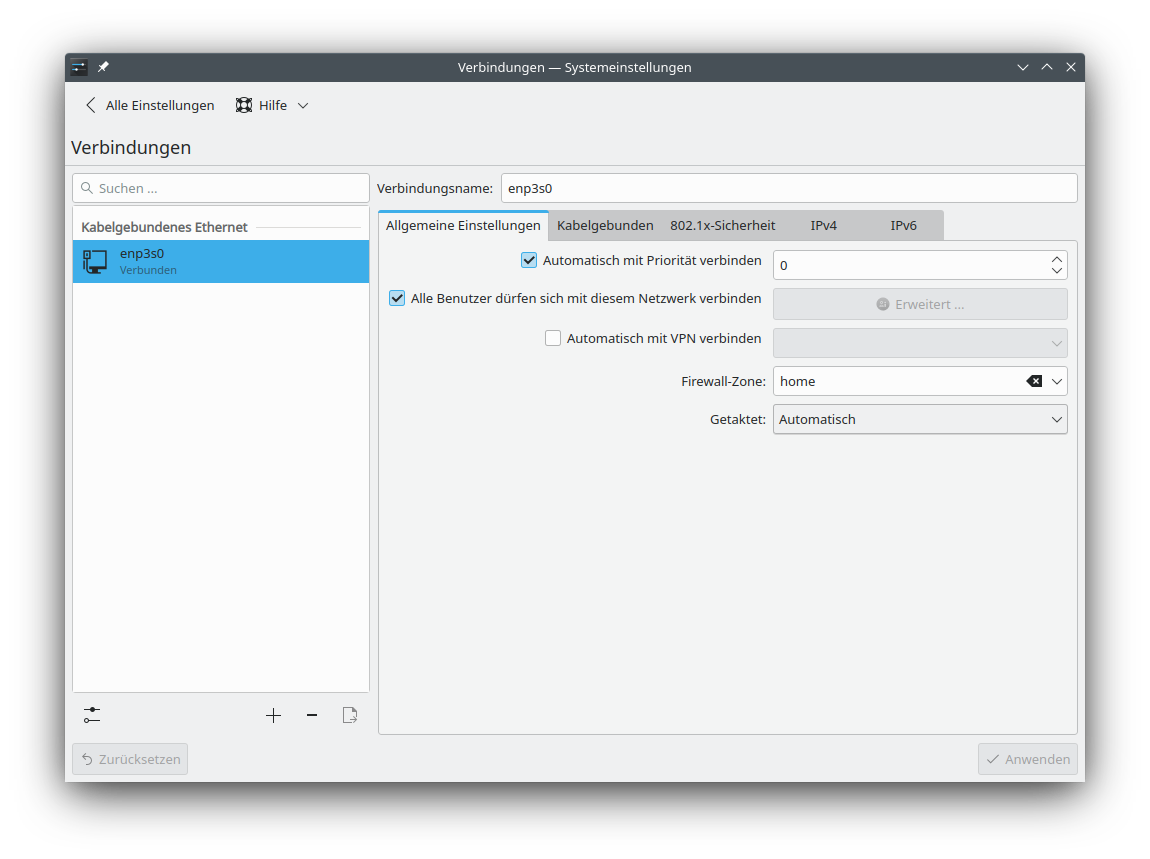1150x859 pixels.
Task: Go back to Alle Einstellungen
Action: click(x=149, y=105)
